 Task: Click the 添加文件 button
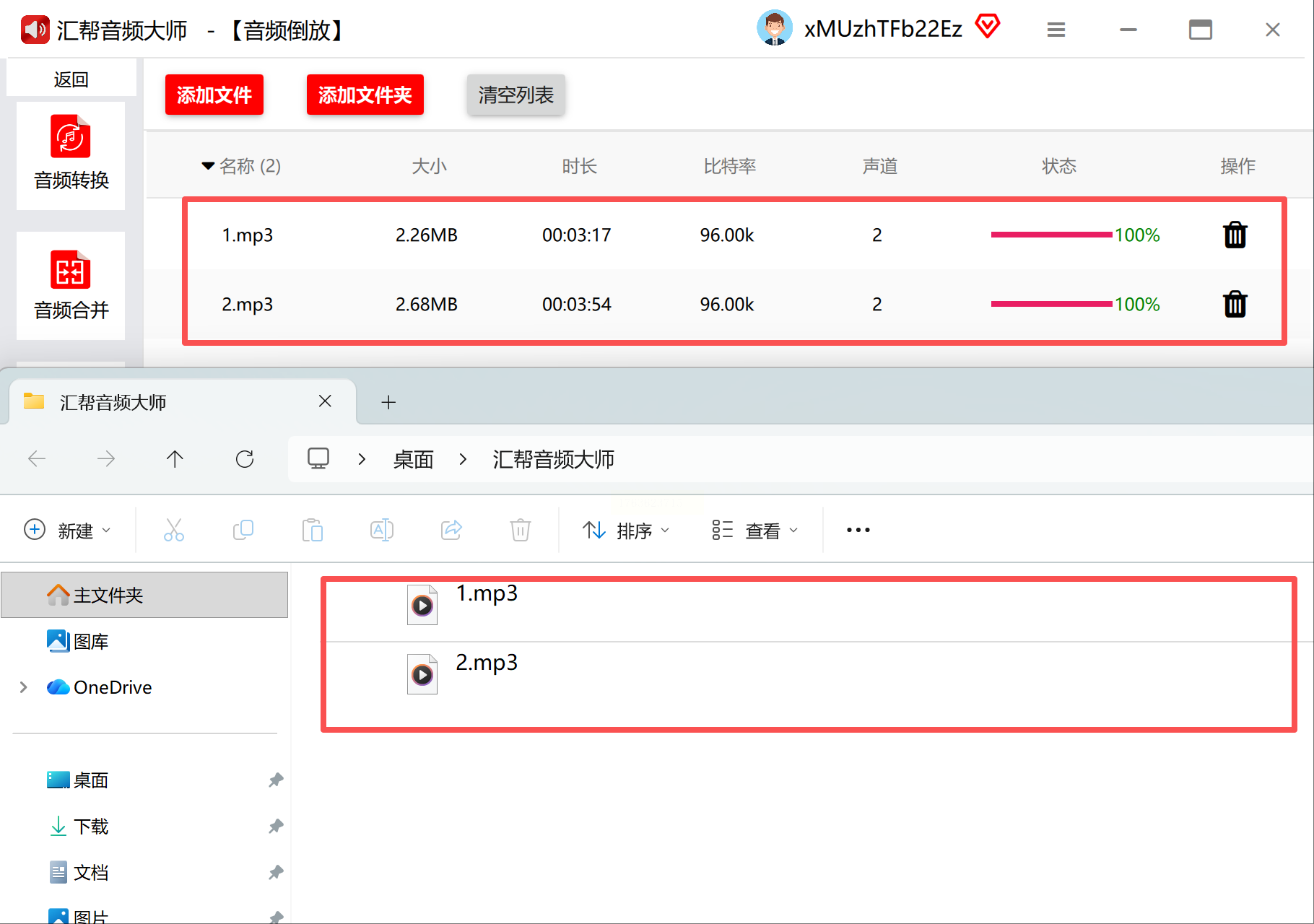(x=214, y=95)
